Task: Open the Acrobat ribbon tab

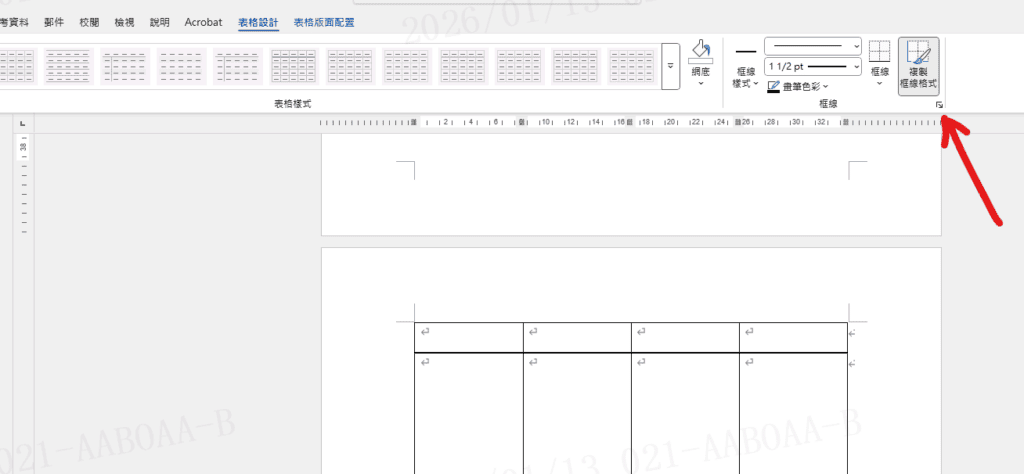Action: pyautogui.click(x=203, y=22)
